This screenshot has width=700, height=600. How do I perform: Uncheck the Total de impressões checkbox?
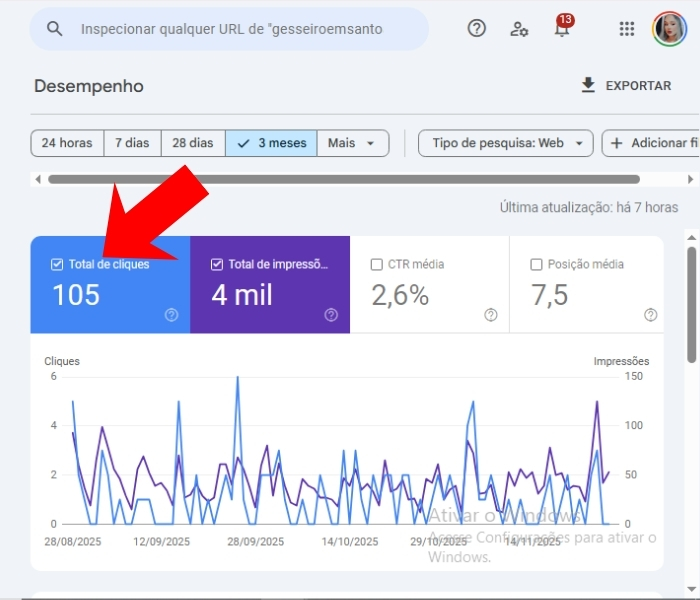click(x=217, y=265)
